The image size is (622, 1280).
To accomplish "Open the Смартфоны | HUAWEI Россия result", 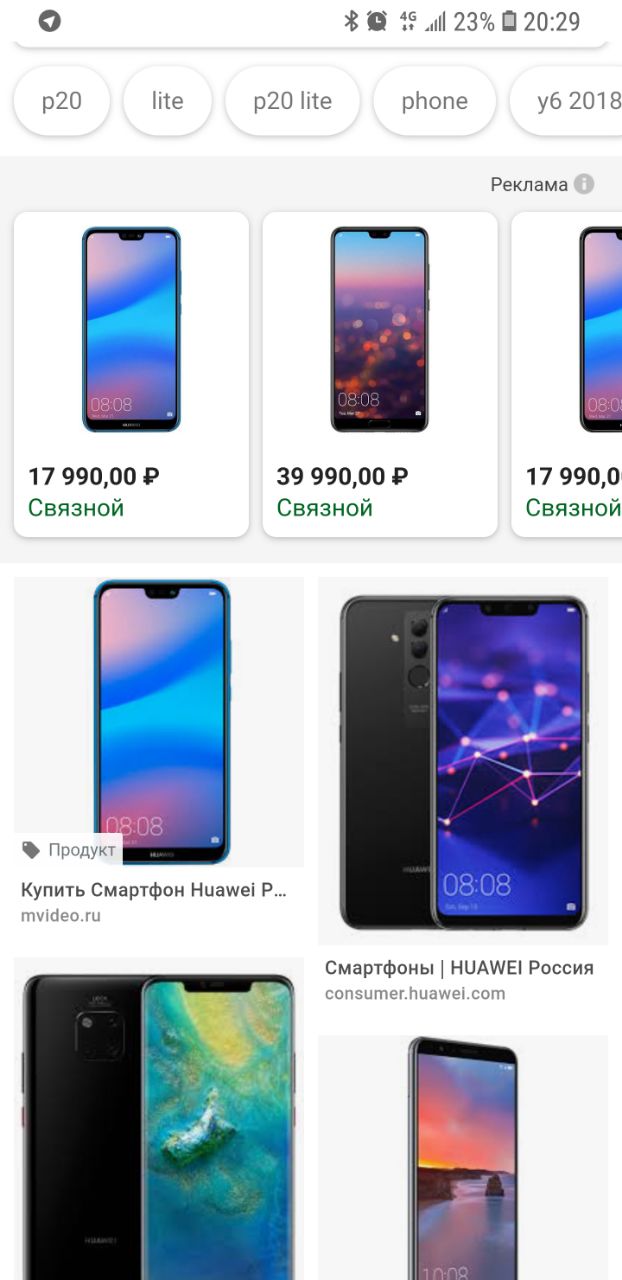I will coord(459,979).
